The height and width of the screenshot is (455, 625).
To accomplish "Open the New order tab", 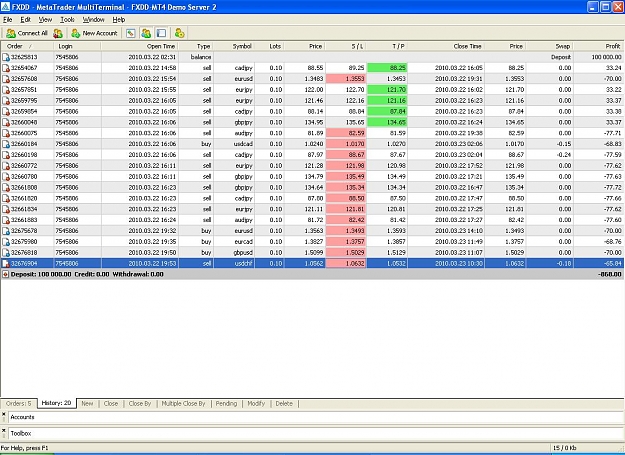I will pyautogui.click(x=87, y=404).
